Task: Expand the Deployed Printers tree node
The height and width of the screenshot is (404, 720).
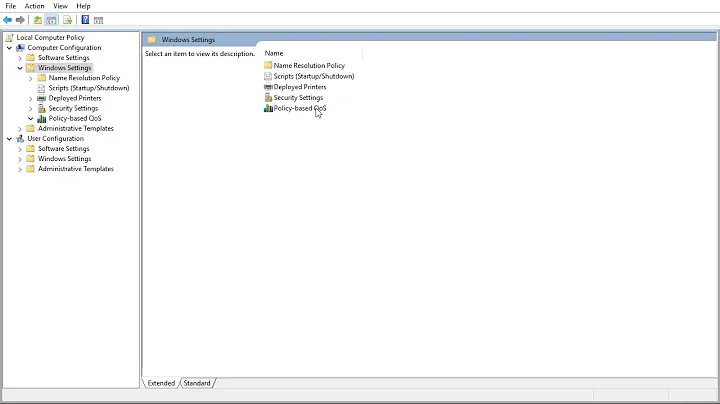Action: pyautogui.click(x=30, y=99)
